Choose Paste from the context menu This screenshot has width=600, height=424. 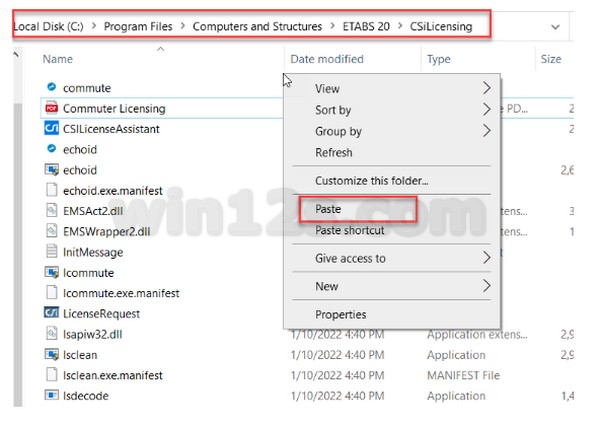point(391,209)
